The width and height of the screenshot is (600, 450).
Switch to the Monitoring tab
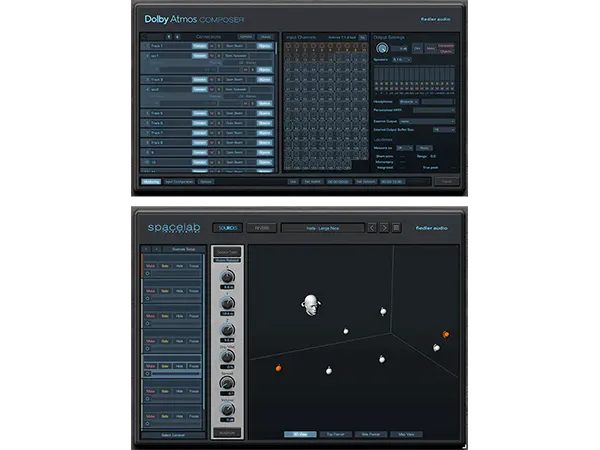tap(151, 181)
